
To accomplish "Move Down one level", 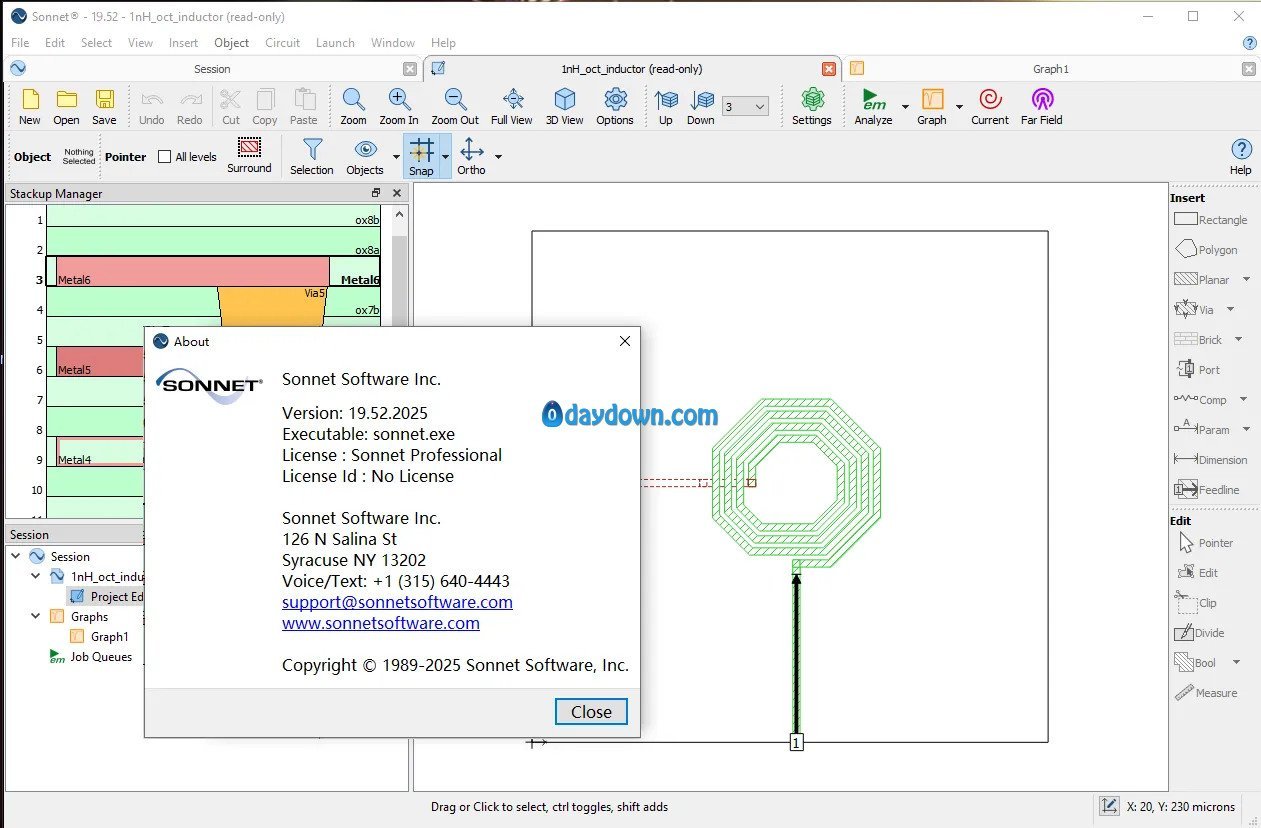I will coord(701,106).
